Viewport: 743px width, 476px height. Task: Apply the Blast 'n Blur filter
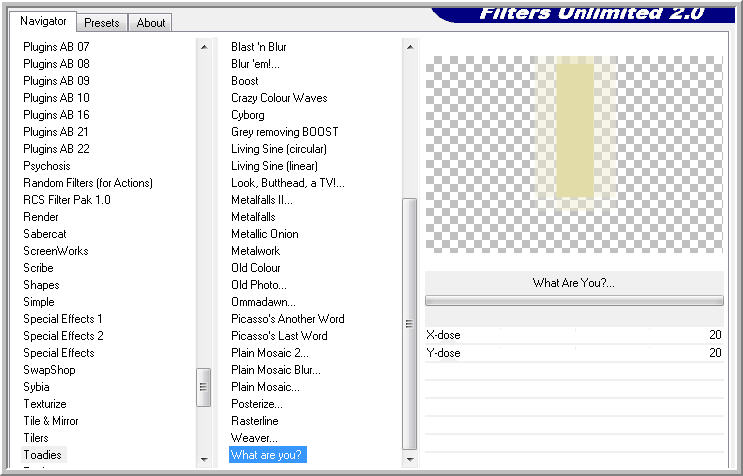pyautogui.click(x=259, y=47)
